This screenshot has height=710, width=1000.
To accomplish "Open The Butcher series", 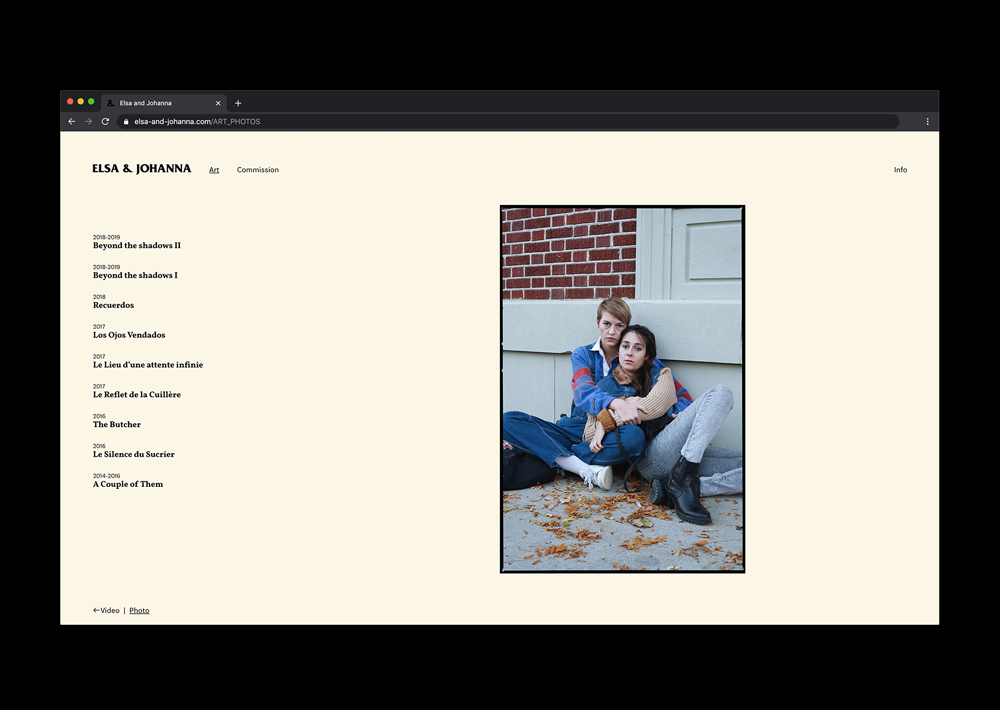I will click(117, 424).
